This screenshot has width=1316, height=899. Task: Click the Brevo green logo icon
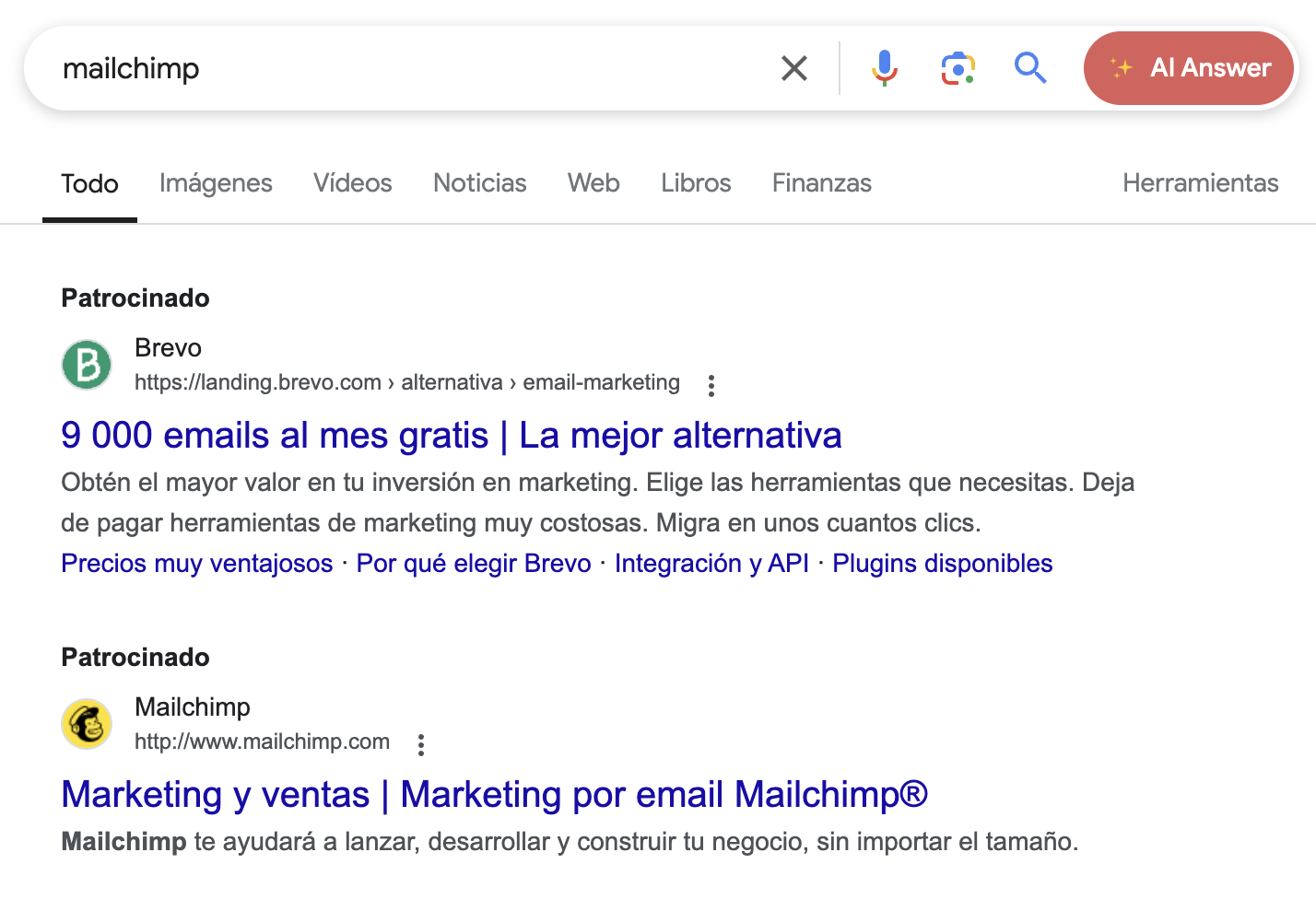[87, 364]
